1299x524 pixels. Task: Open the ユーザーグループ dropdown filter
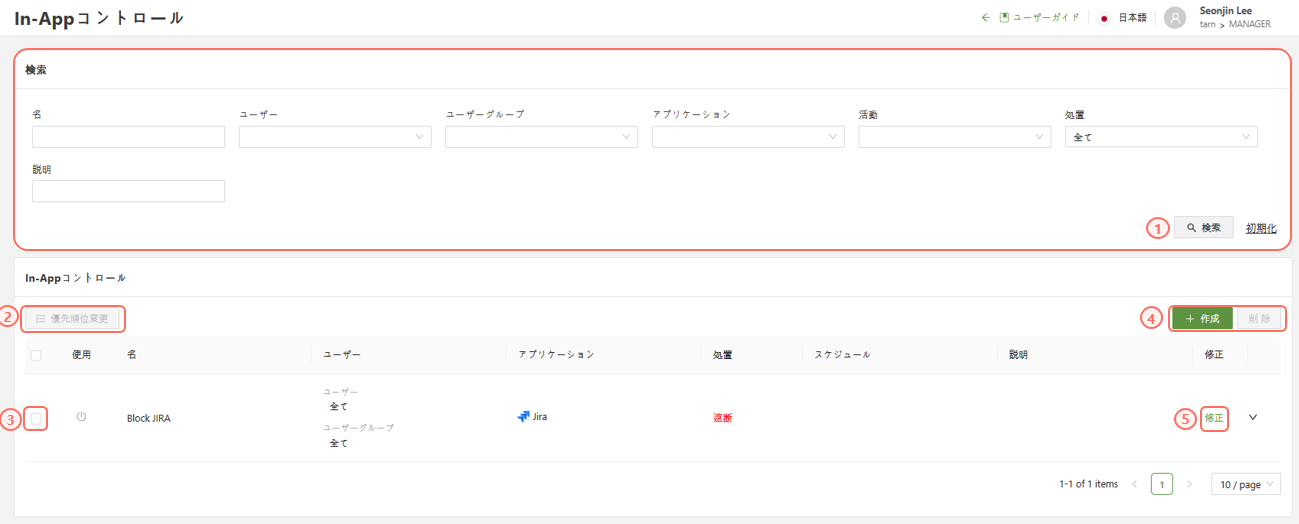pyautogui.click(x=541, y=137)
